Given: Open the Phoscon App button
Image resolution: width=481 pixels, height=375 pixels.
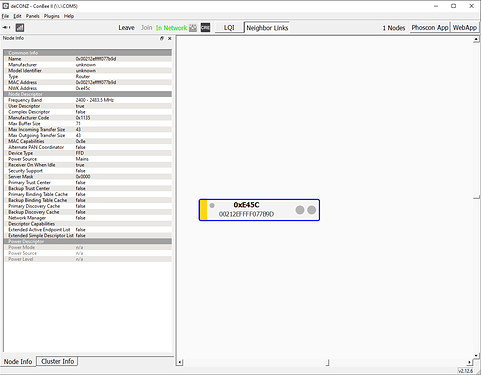Looking at the screenshot, I should [430, 28].
